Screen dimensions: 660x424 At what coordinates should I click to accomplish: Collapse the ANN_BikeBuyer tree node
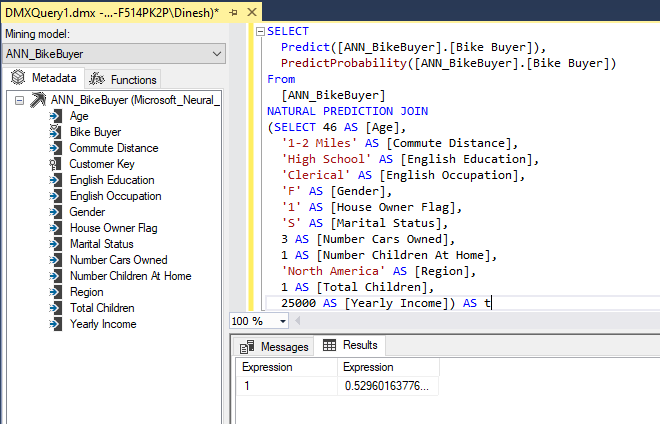(19, 100)
